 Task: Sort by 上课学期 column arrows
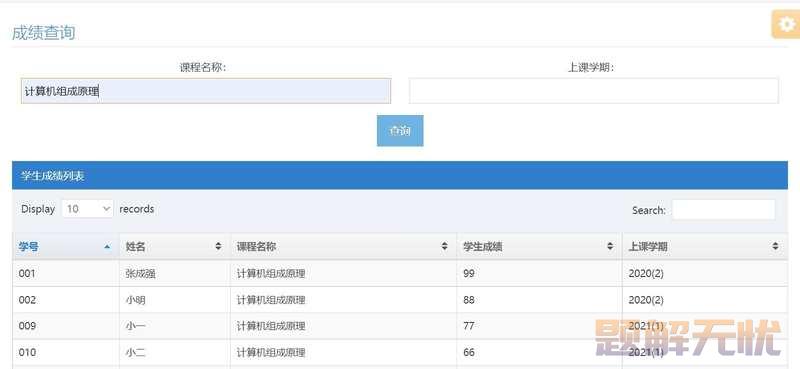(x=776, y=247)
